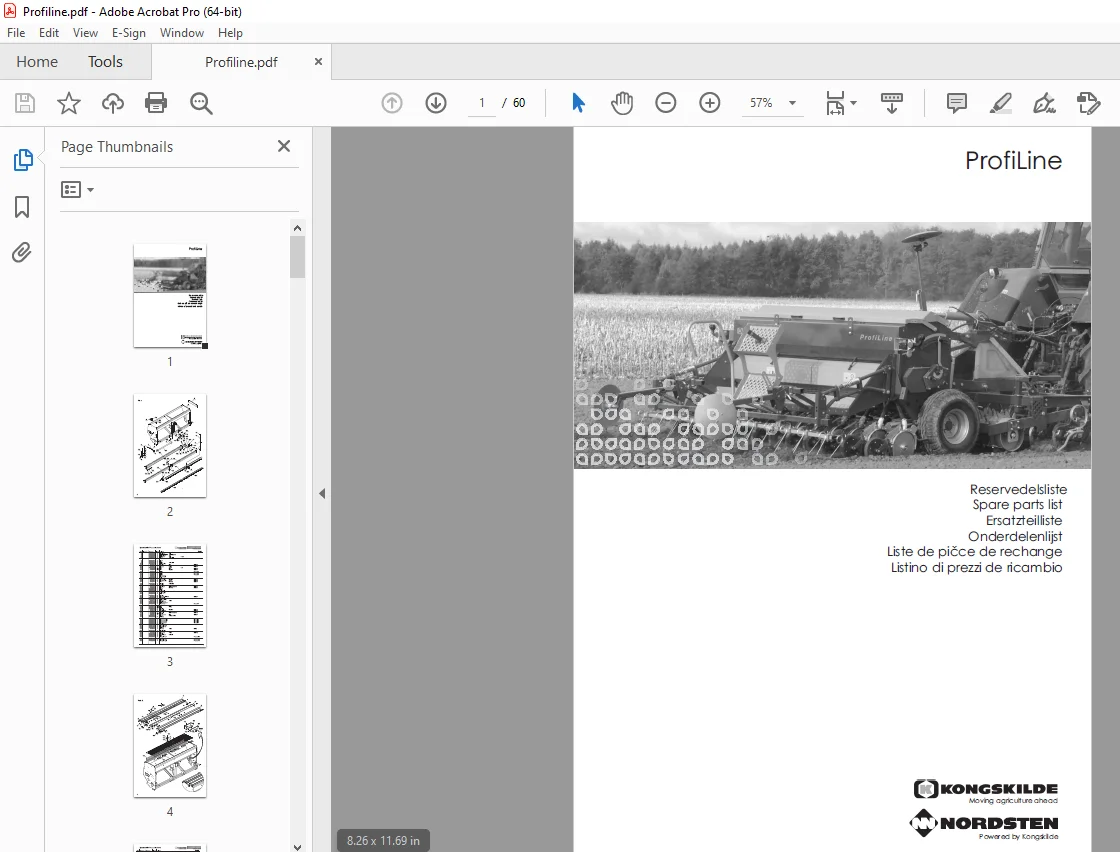Select page 1 thumbnail
This screenshot has width=1120, height=852.
tap(170, 296)
